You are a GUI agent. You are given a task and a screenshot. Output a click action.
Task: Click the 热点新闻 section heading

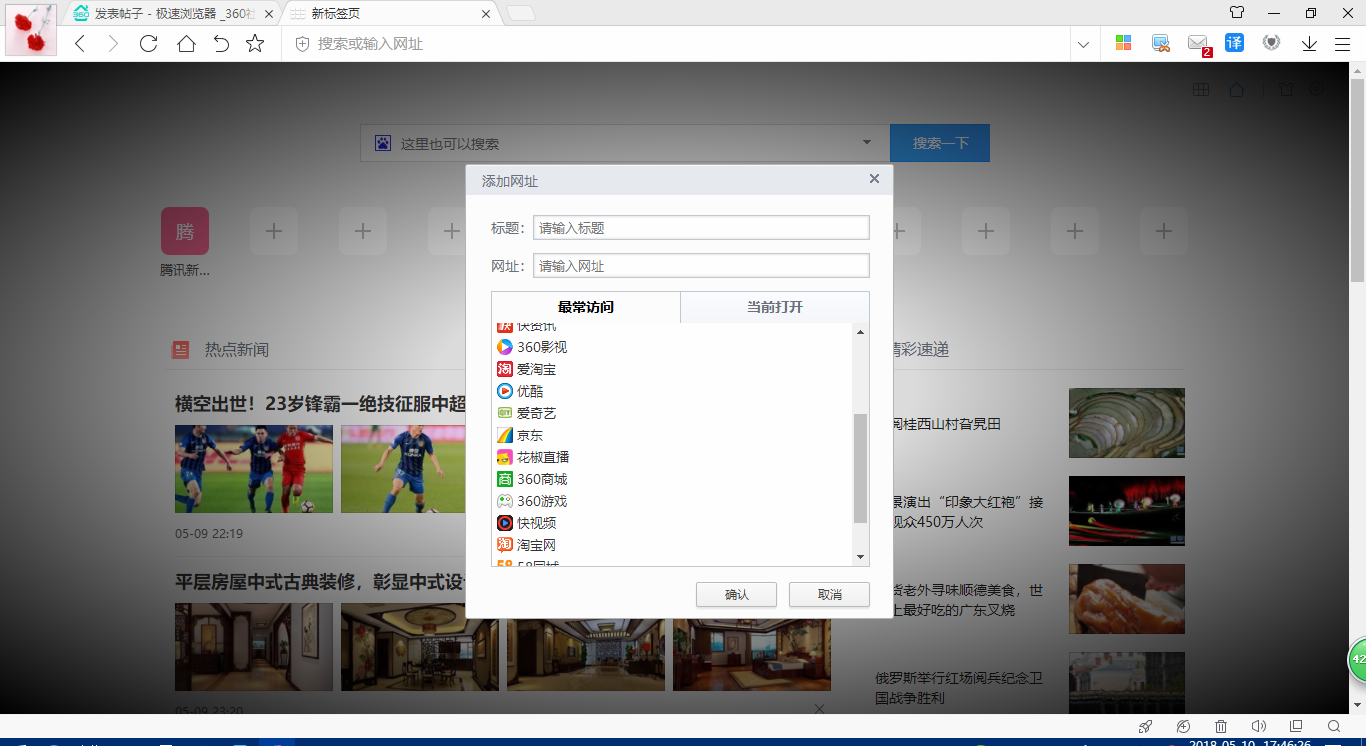pos(237,350)
